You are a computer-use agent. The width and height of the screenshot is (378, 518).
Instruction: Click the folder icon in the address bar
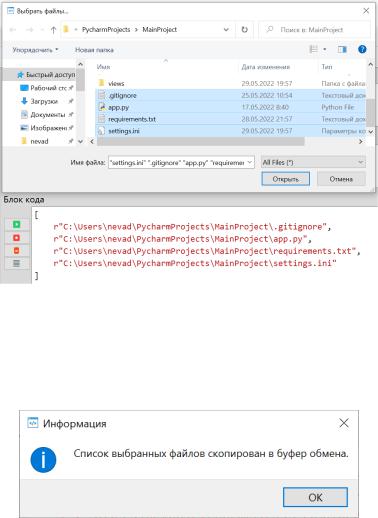point(66,29)
